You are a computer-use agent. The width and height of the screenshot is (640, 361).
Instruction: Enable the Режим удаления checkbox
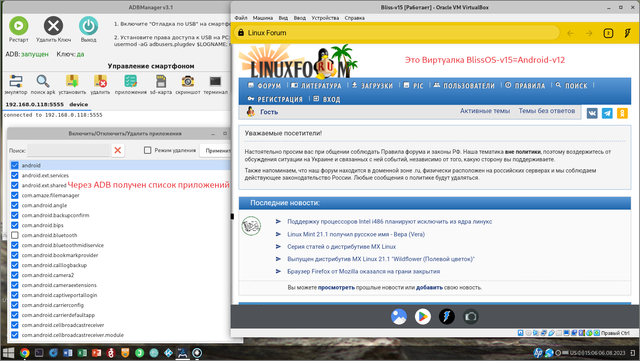coord(148,150)
